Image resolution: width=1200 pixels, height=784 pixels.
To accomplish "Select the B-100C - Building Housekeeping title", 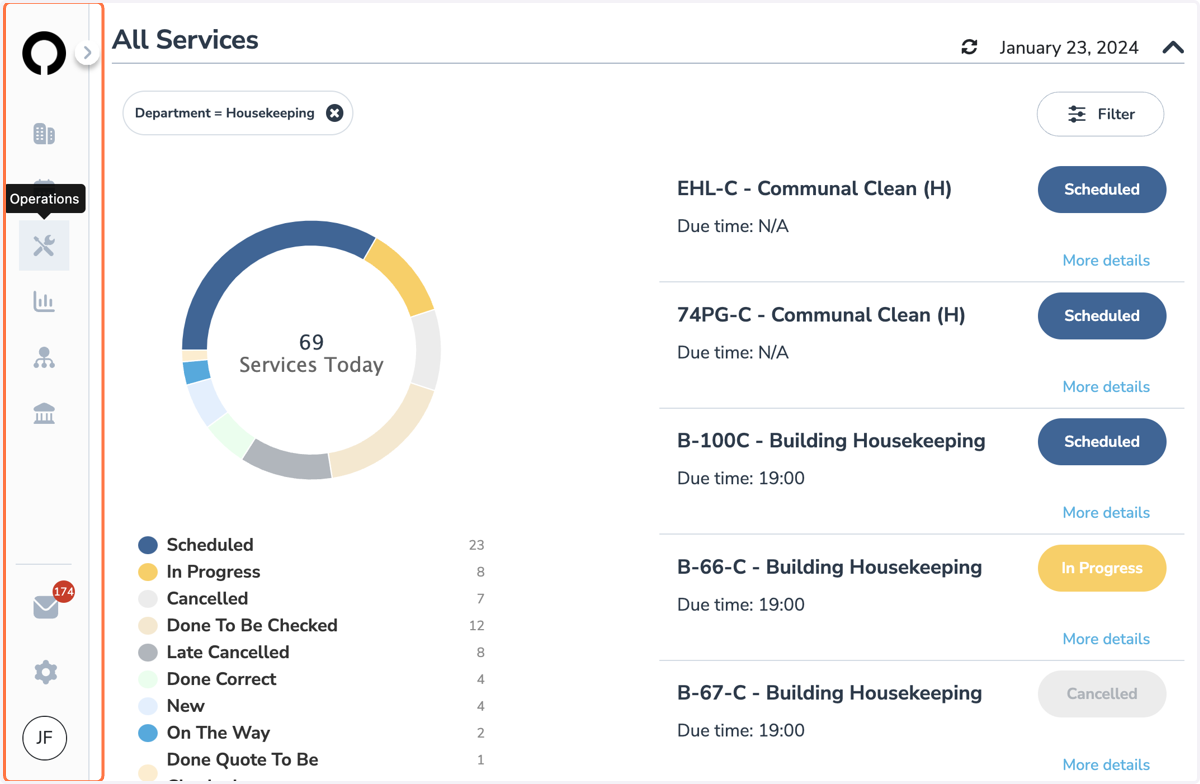I will [x=831, y=441].
